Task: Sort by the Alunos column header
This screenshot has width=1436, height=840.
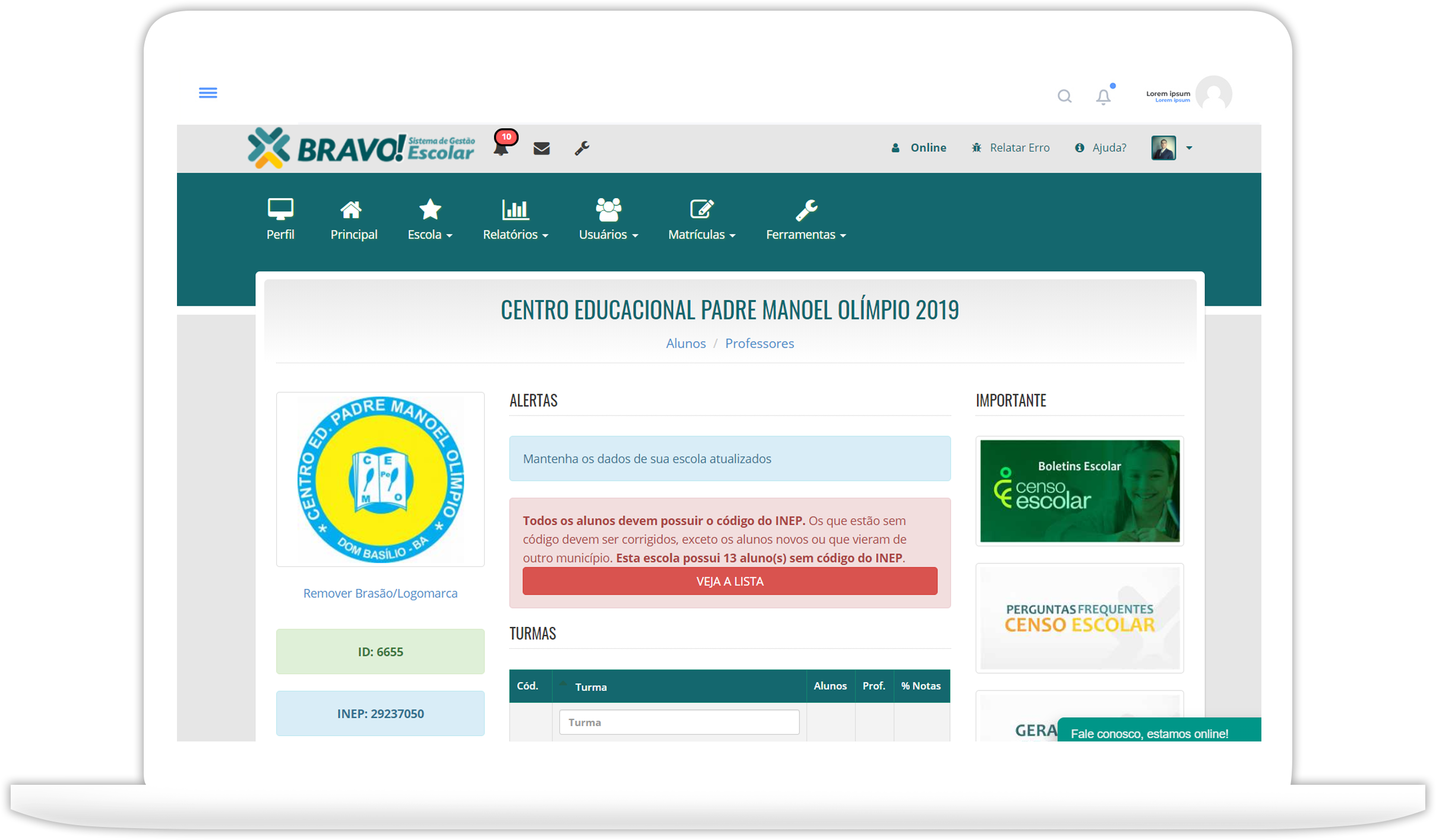Action: [x=830, y=686]
